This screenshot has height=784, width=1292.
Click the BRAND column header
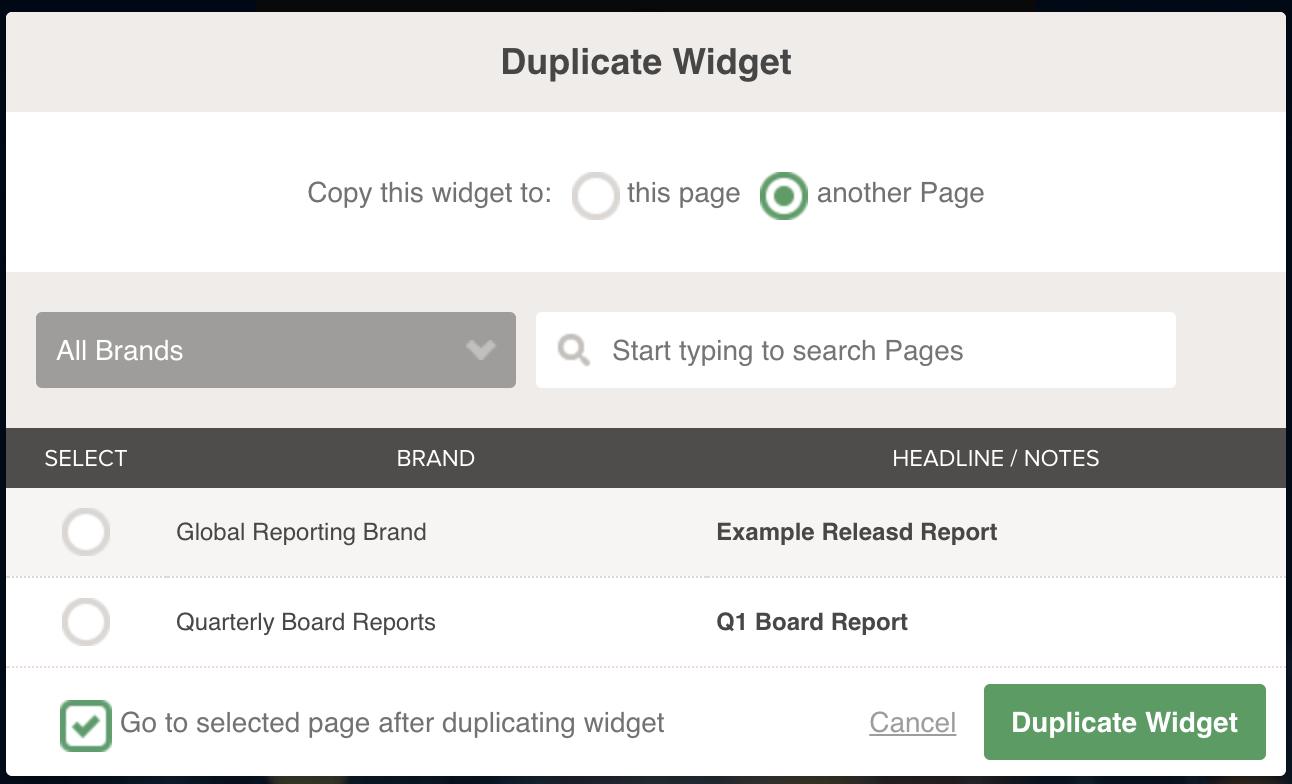435,459
